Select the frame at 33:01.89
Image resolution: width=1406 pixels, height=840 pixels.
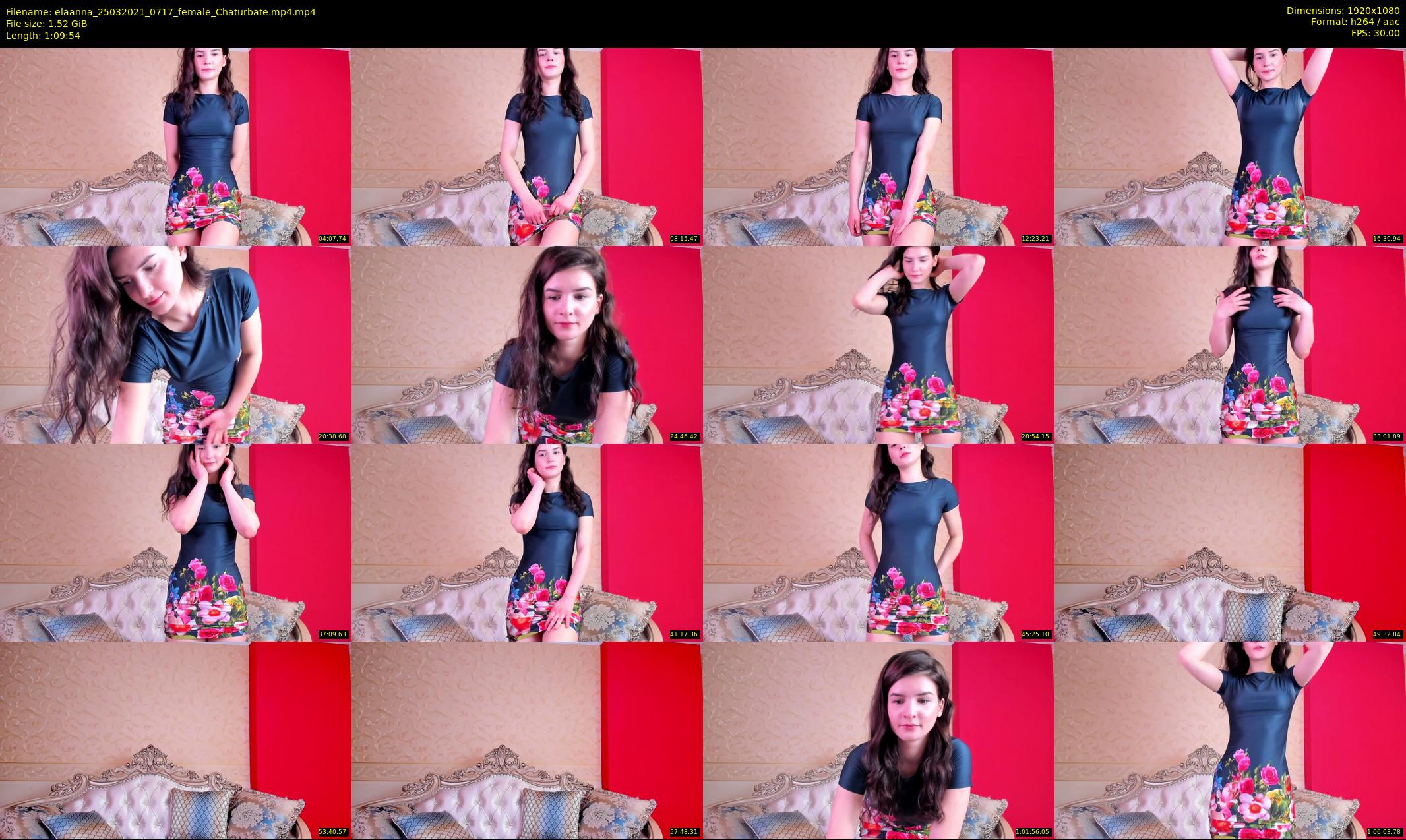coord(1230,344)
